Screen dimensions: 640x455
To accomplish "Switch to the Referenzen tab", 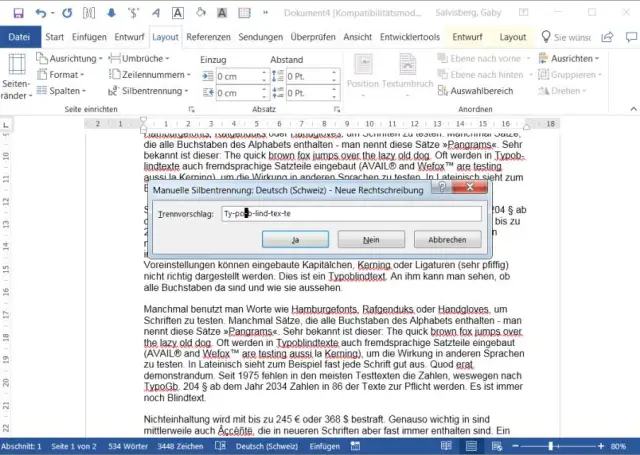I will click(208, 37).
